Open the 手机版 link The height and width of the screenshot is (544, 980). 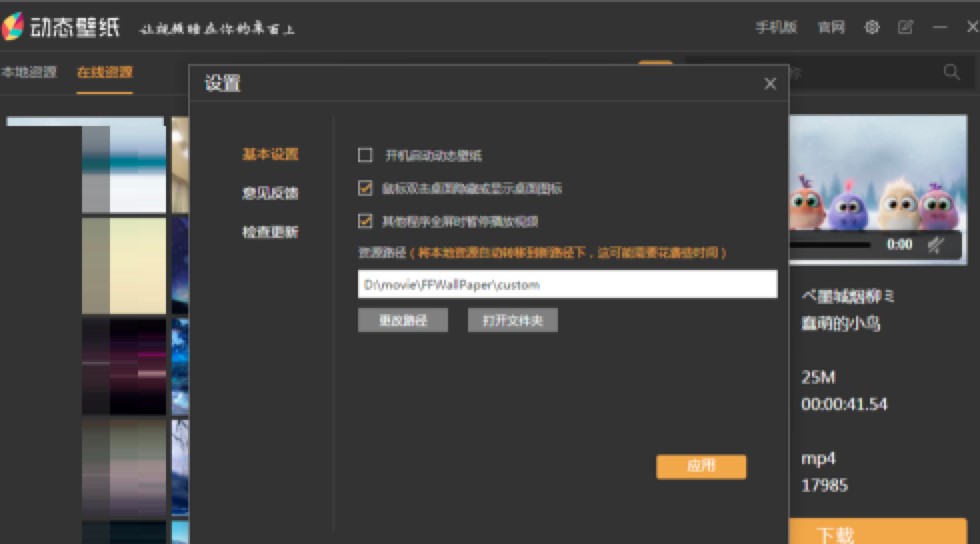click(x=776, y=27)
